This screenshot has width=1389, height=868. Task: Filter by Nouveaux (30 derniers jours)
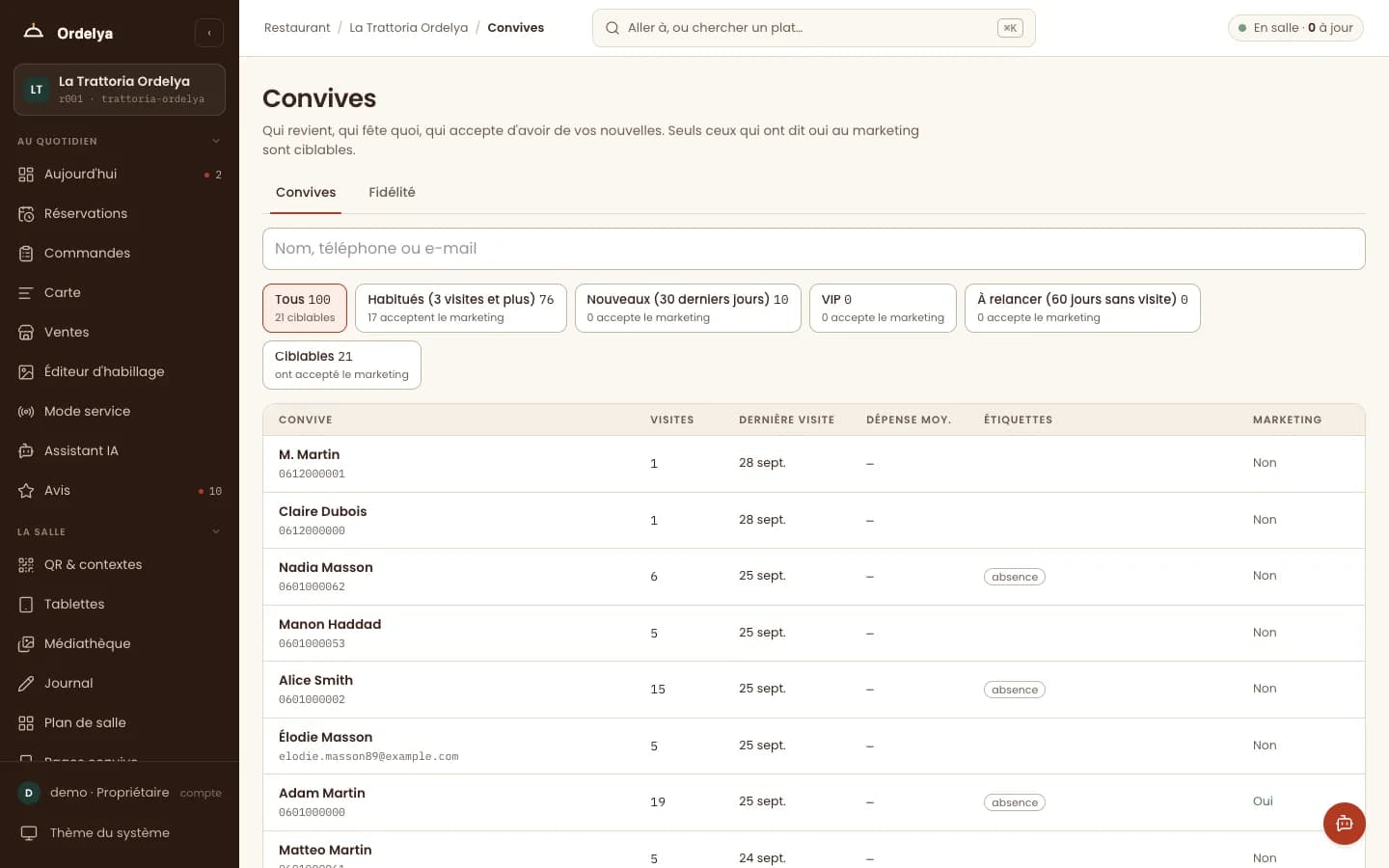(688, 308)
